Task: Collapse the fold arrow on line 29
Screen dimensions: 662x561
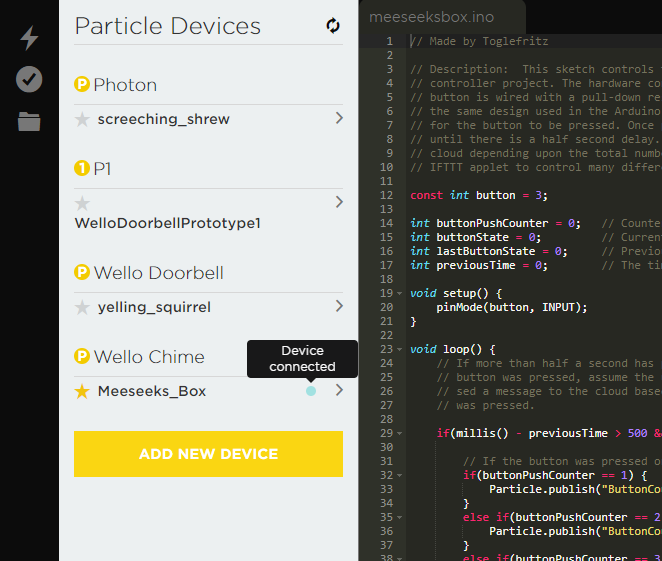Action: [x=399, y=433]
